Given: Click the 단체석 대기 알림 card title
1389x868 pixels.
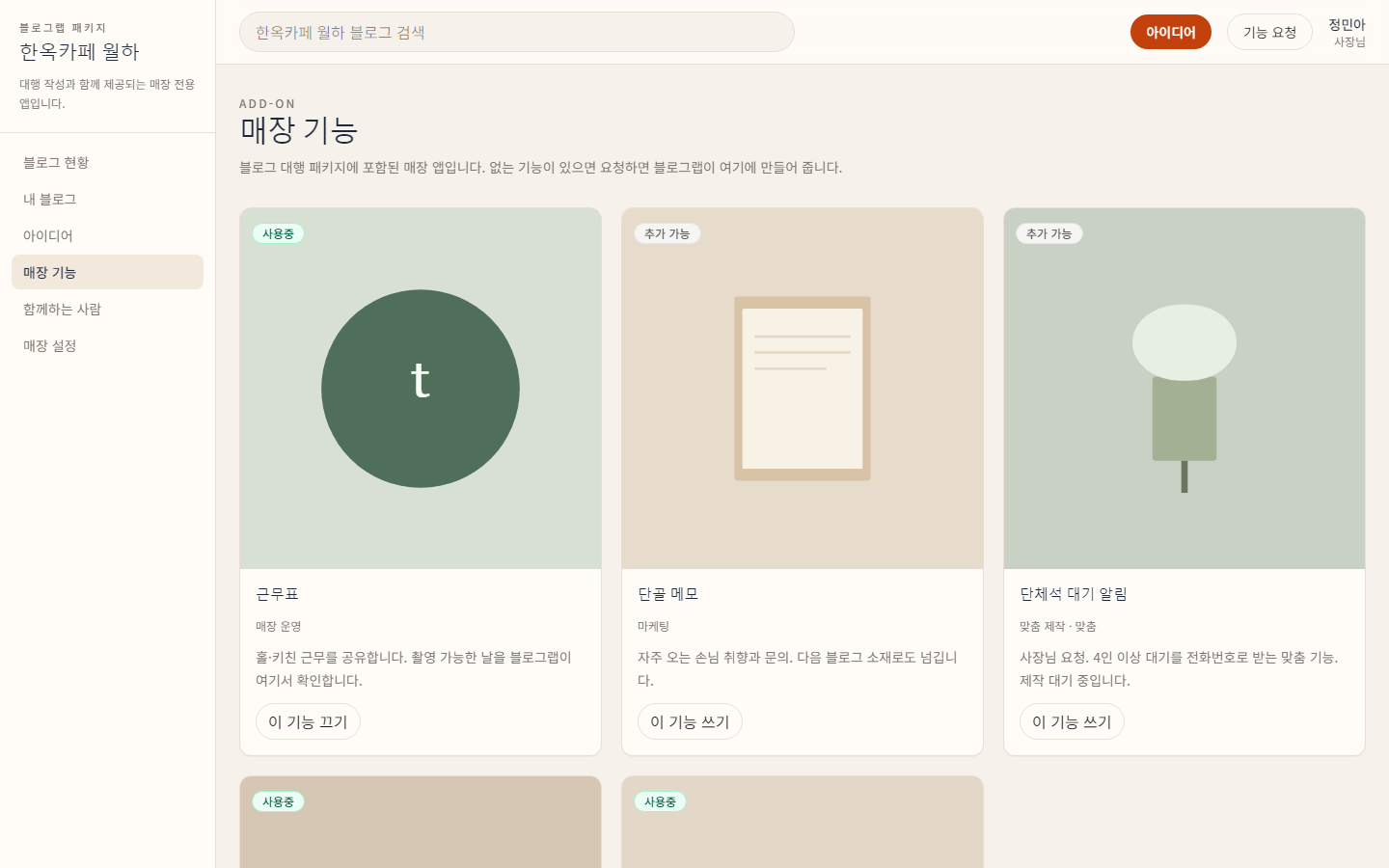Looking at the screenshot, I should coord(1074,594).
